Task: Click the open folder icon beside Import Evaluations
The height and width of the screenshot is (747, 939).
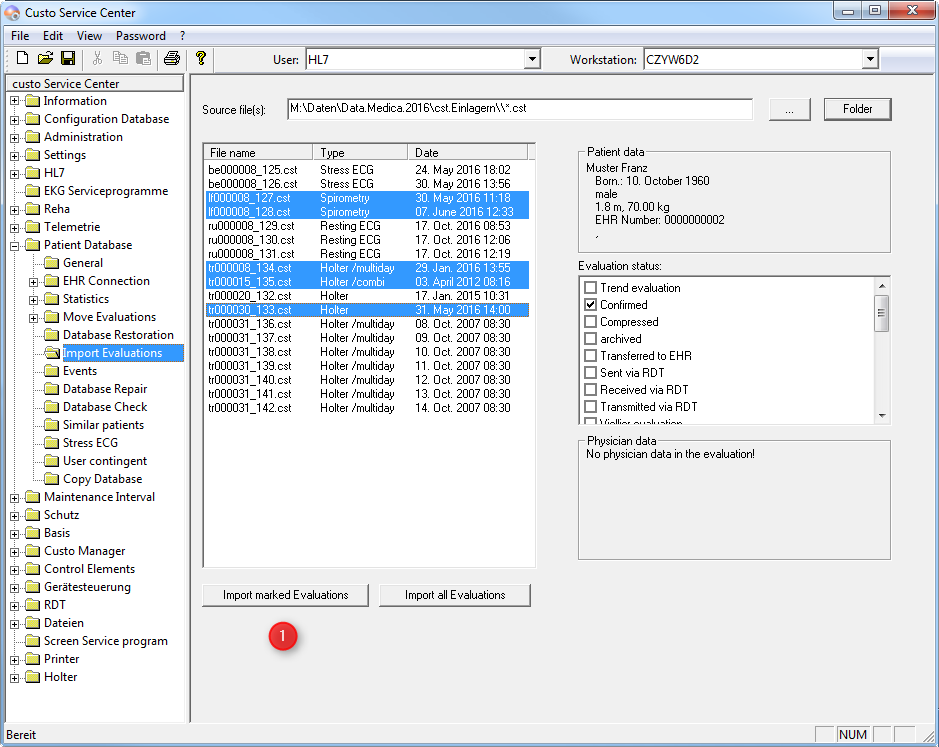Action: click(52, 353)
